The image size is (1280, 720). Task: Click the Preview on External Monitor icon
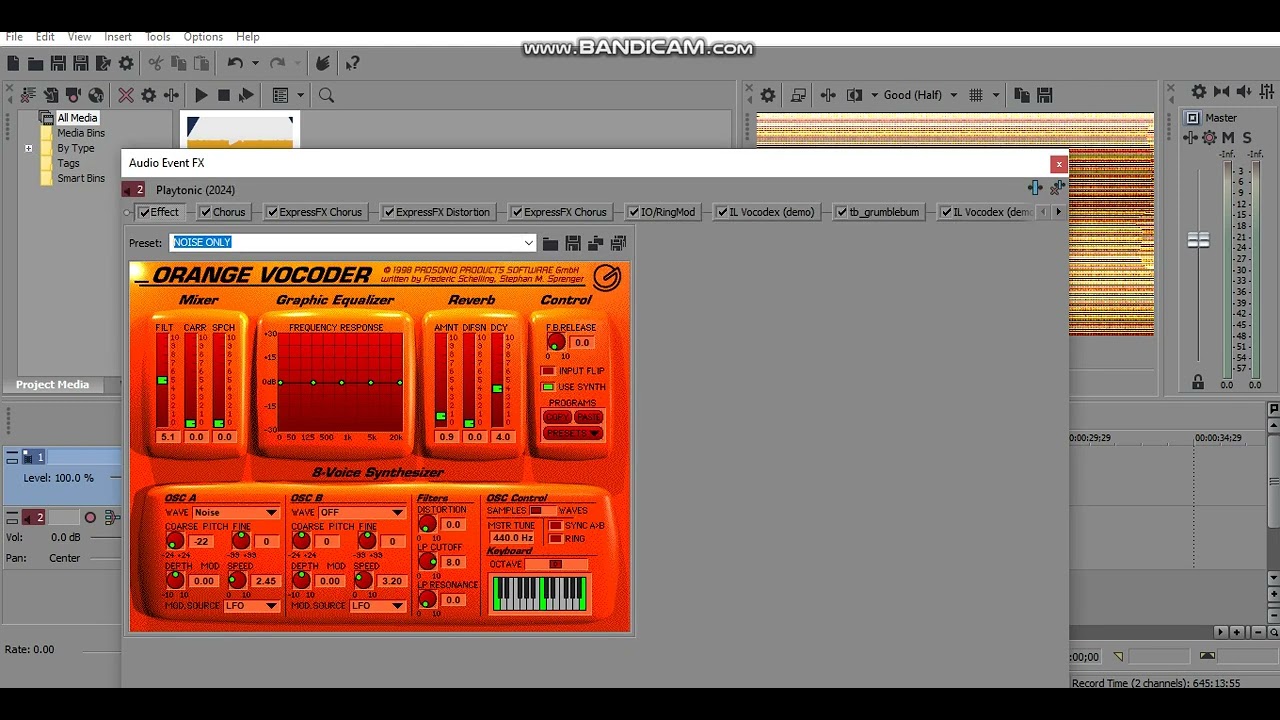[x=798, y=95]
